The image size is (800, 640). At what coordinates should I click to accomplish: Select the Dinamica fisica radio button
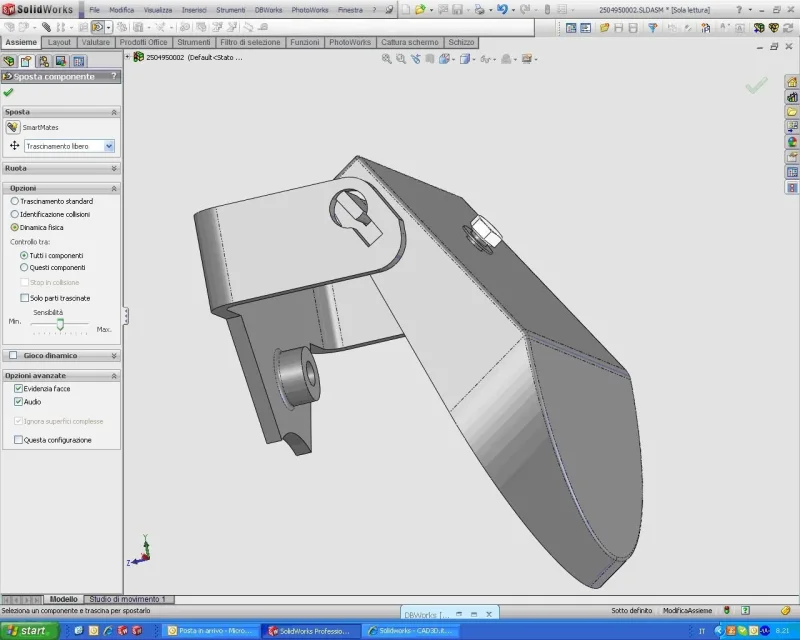pos(14,227)
